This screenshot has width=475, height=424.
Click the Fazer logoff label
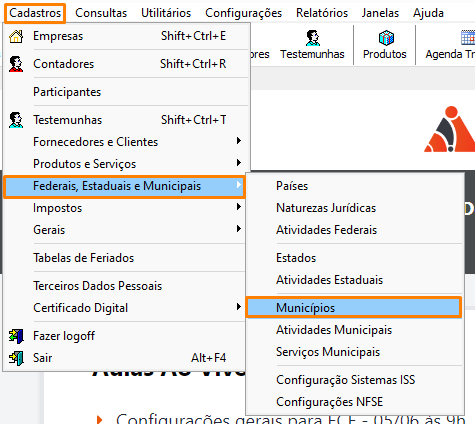pyautogui.click(x=64, y=336)
